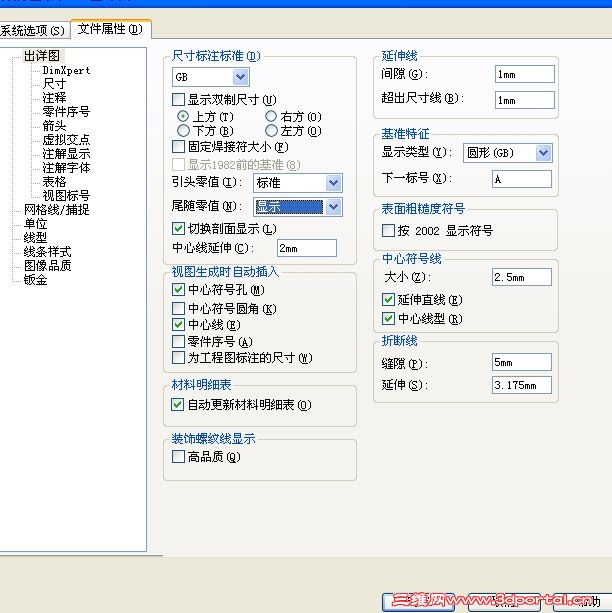
Task: Select 单位 in the tree
Action: [35, 224]
